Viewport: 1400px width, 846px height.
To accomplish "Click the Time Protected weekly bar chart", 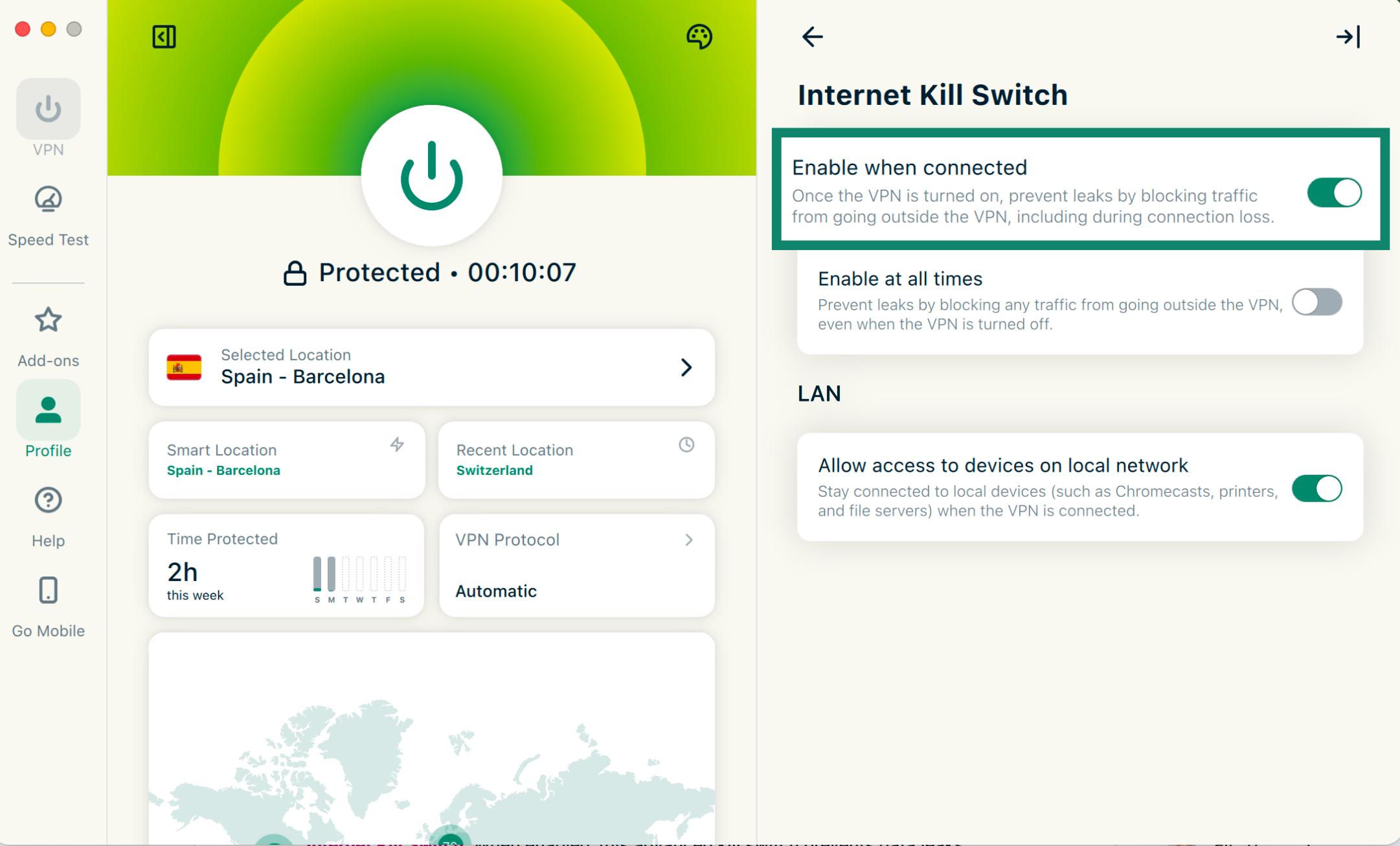I will (359, 575).
